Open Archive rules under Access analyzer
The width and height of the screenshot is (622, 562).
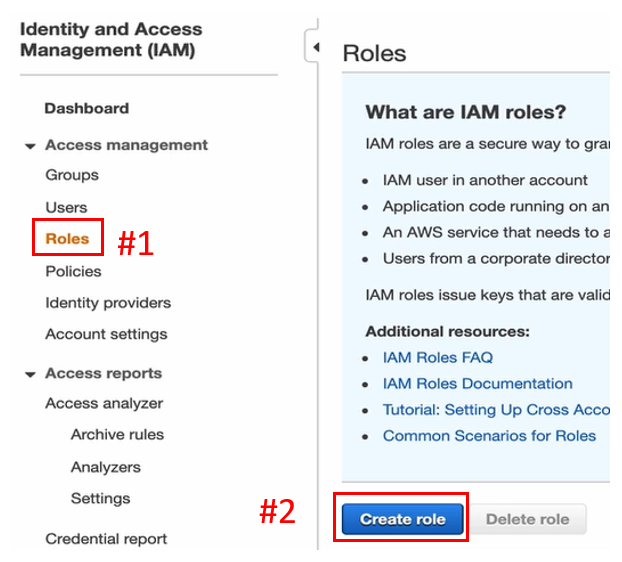click(117, 435)
